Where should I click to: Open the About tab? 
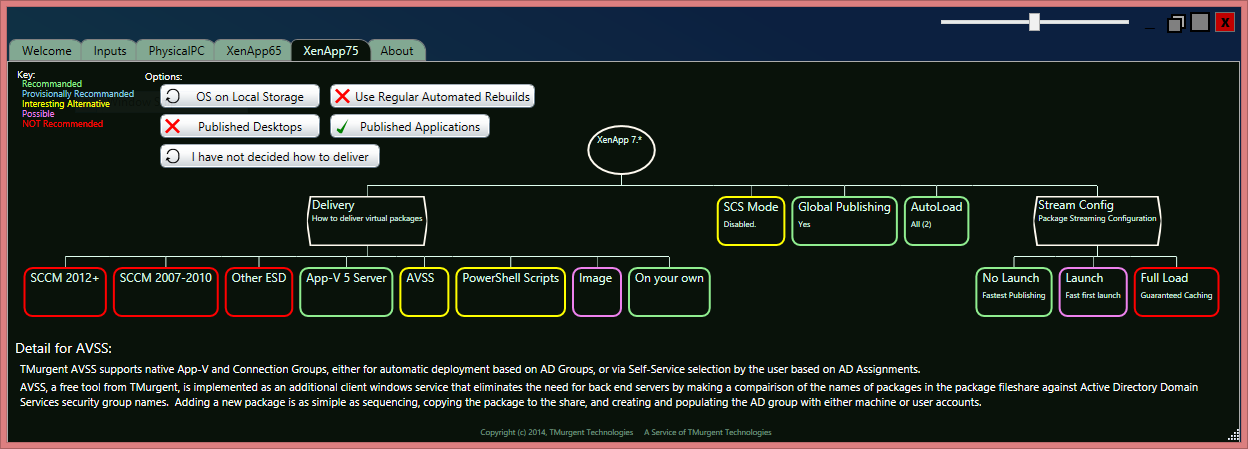397,50
